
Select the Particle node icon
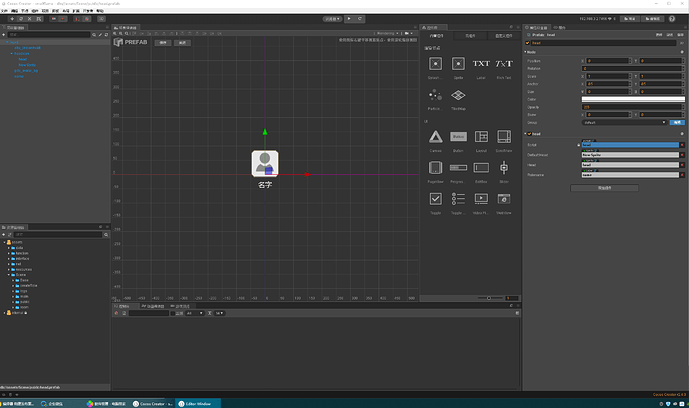tap(435, 95)
